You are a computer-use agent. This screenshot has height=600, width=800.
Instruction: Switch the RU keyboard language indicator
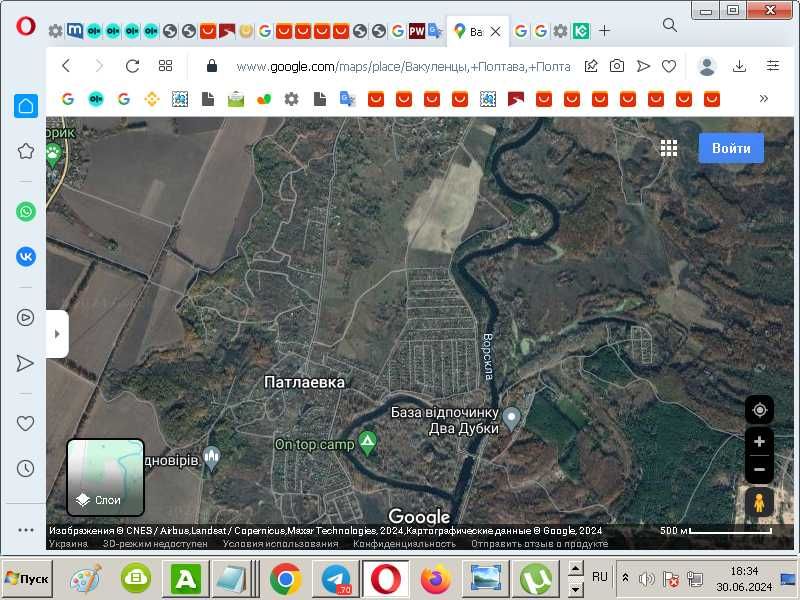point(599,577)
